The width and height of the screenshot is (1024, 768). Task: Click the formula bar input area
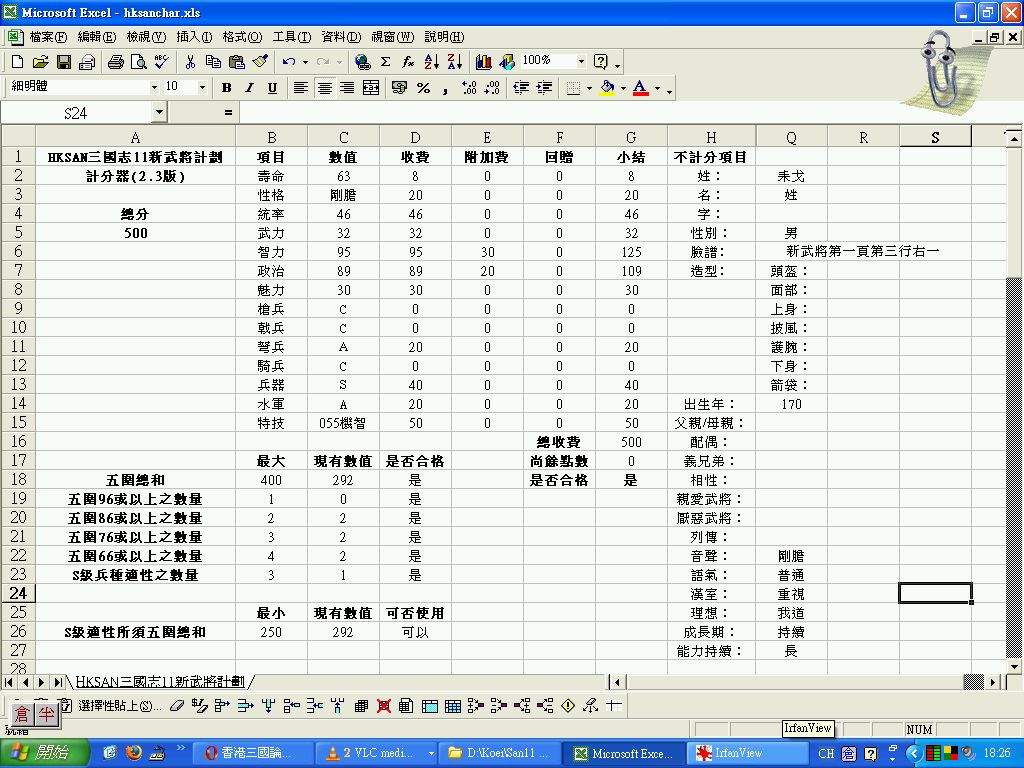click(630, 112)
